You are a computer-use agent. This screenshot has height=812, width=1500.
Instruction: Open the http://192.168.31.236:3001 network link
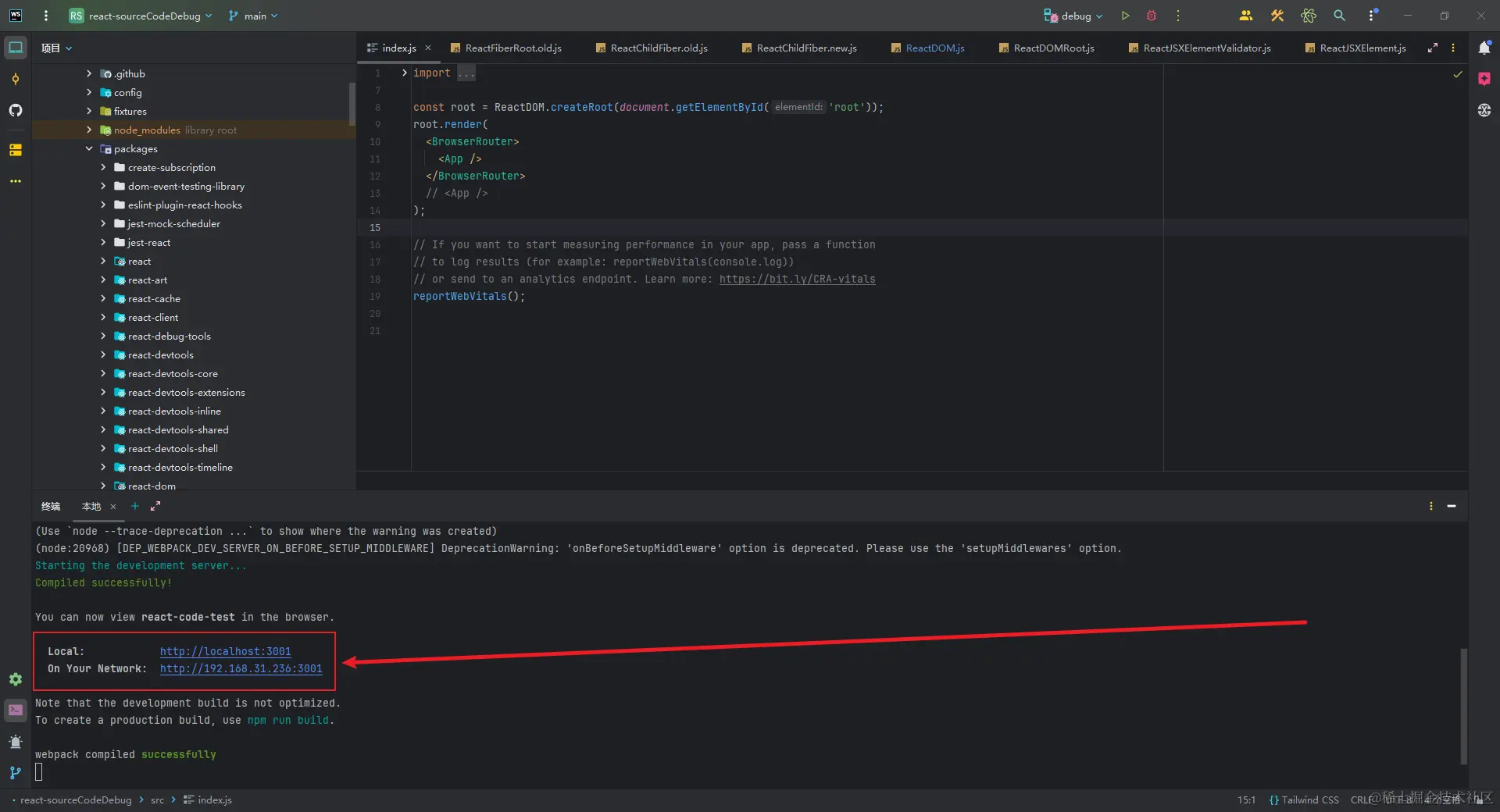point(241,668)
